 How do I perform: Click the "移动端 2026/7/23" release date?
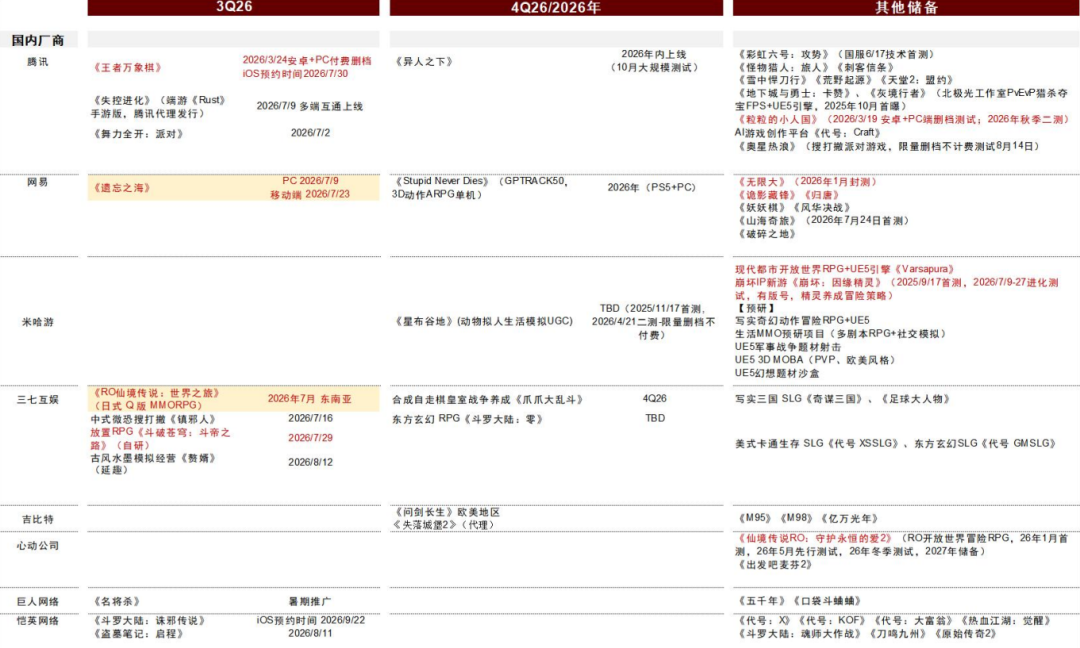click(310, 194)
